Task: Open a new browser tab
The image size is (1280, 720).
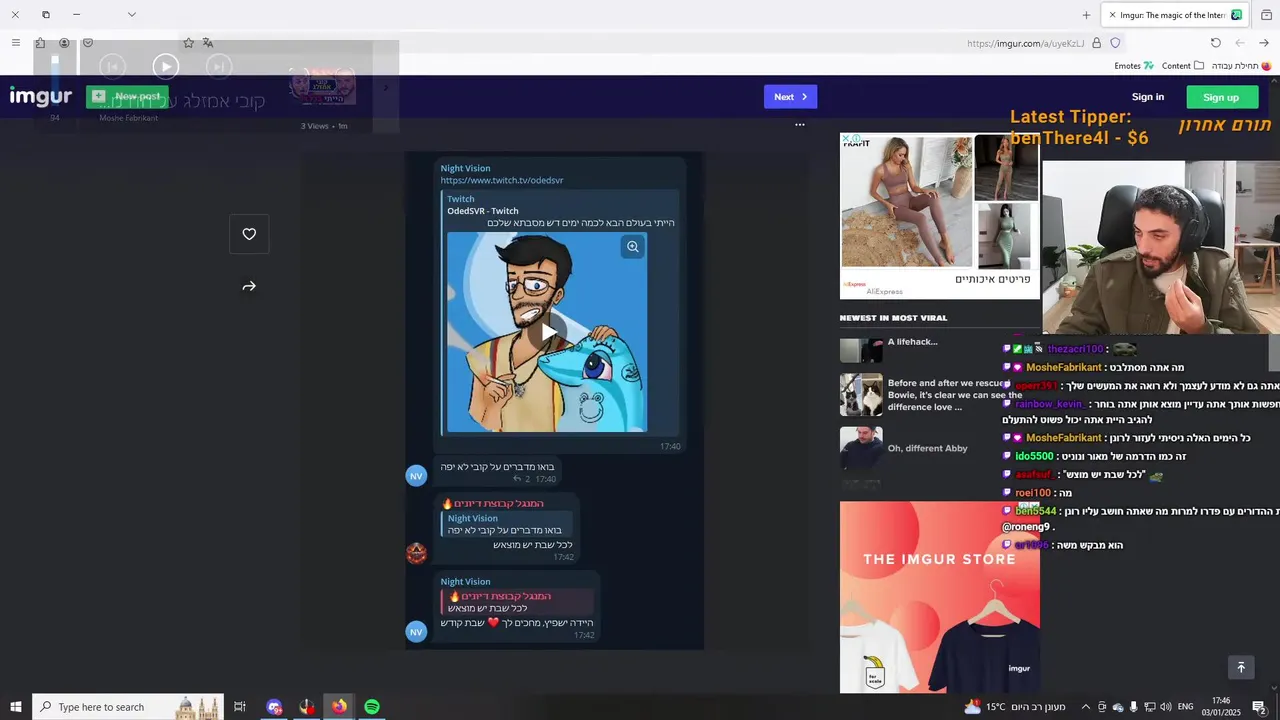Action: click(x=1086, y=15)
